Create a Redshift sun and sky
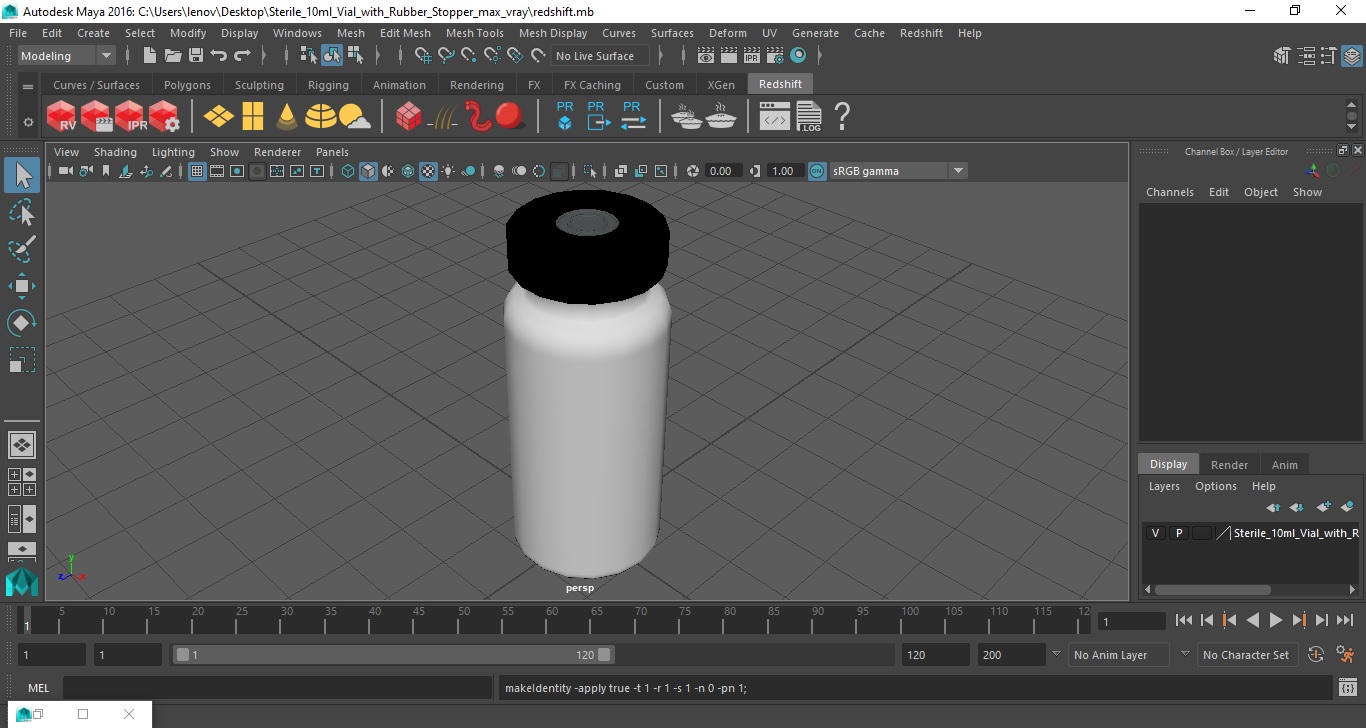Screen dimensions: 1366x728 point(355,118)
